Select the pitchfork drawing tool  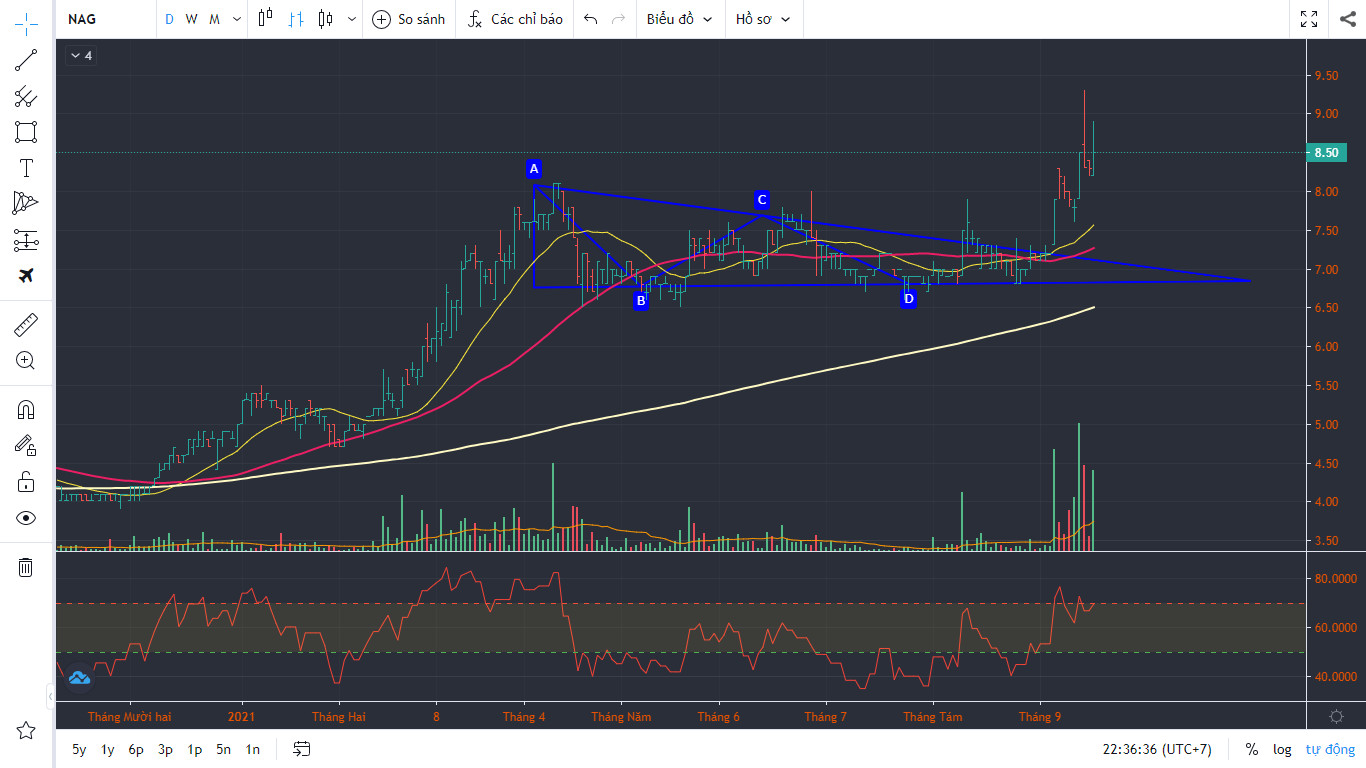click(26, 96)
